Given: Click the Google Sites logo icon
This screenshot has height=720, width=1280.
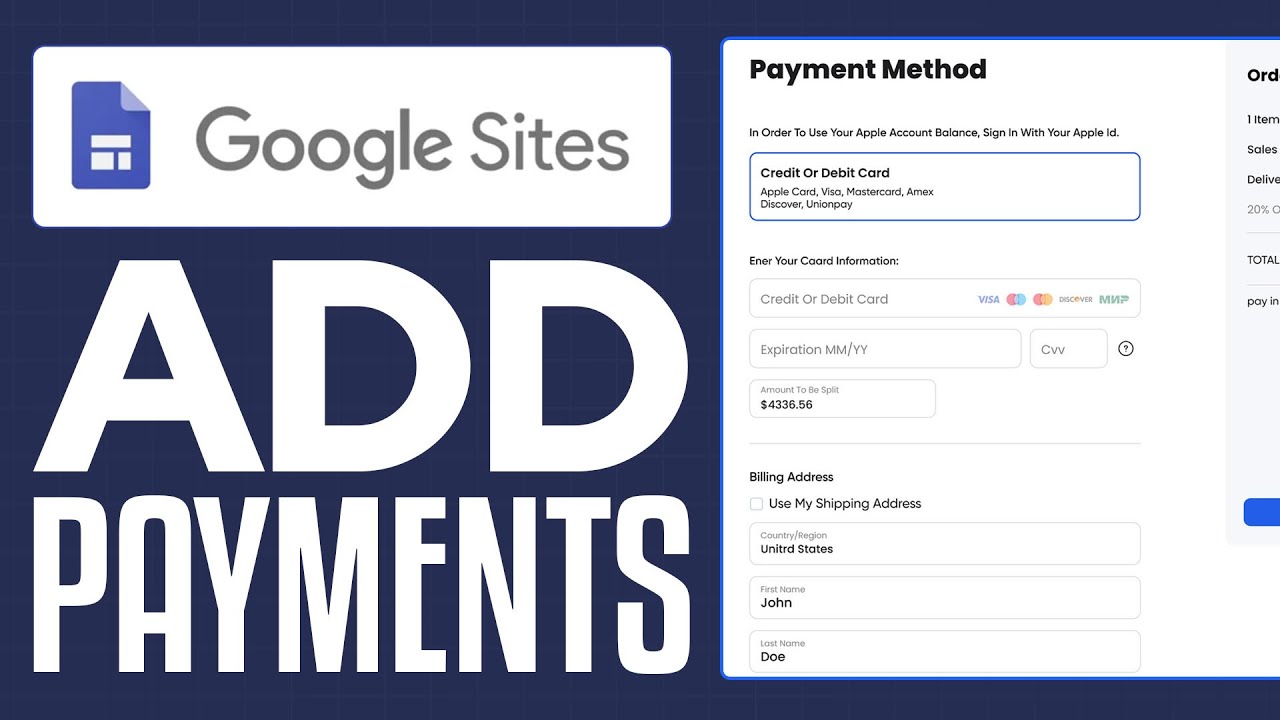Looking at the screenshot, I should (x=111, y=136).
